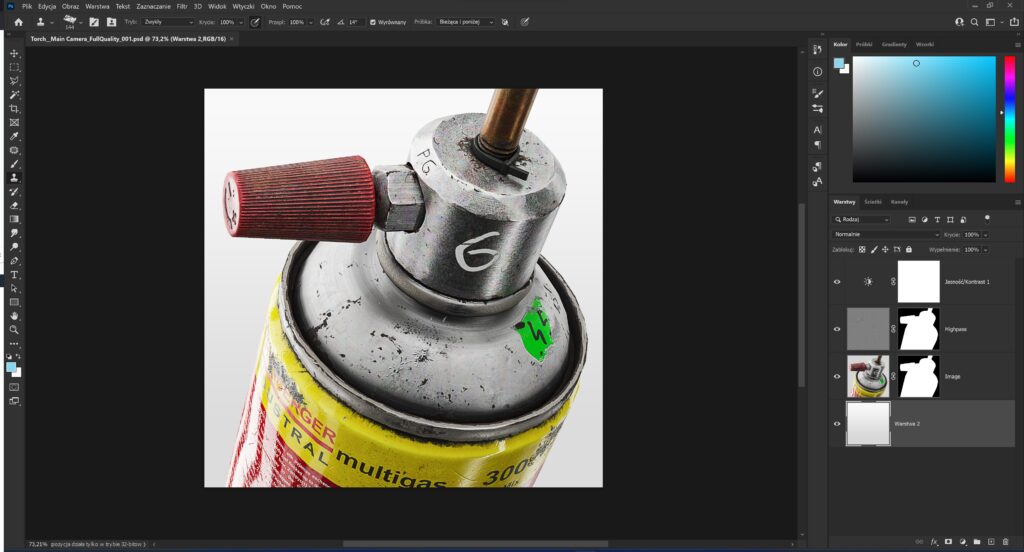Select the Brush tool
Image resolution: width=1024 pixels, height=552 pixels.
pos(14,164)
